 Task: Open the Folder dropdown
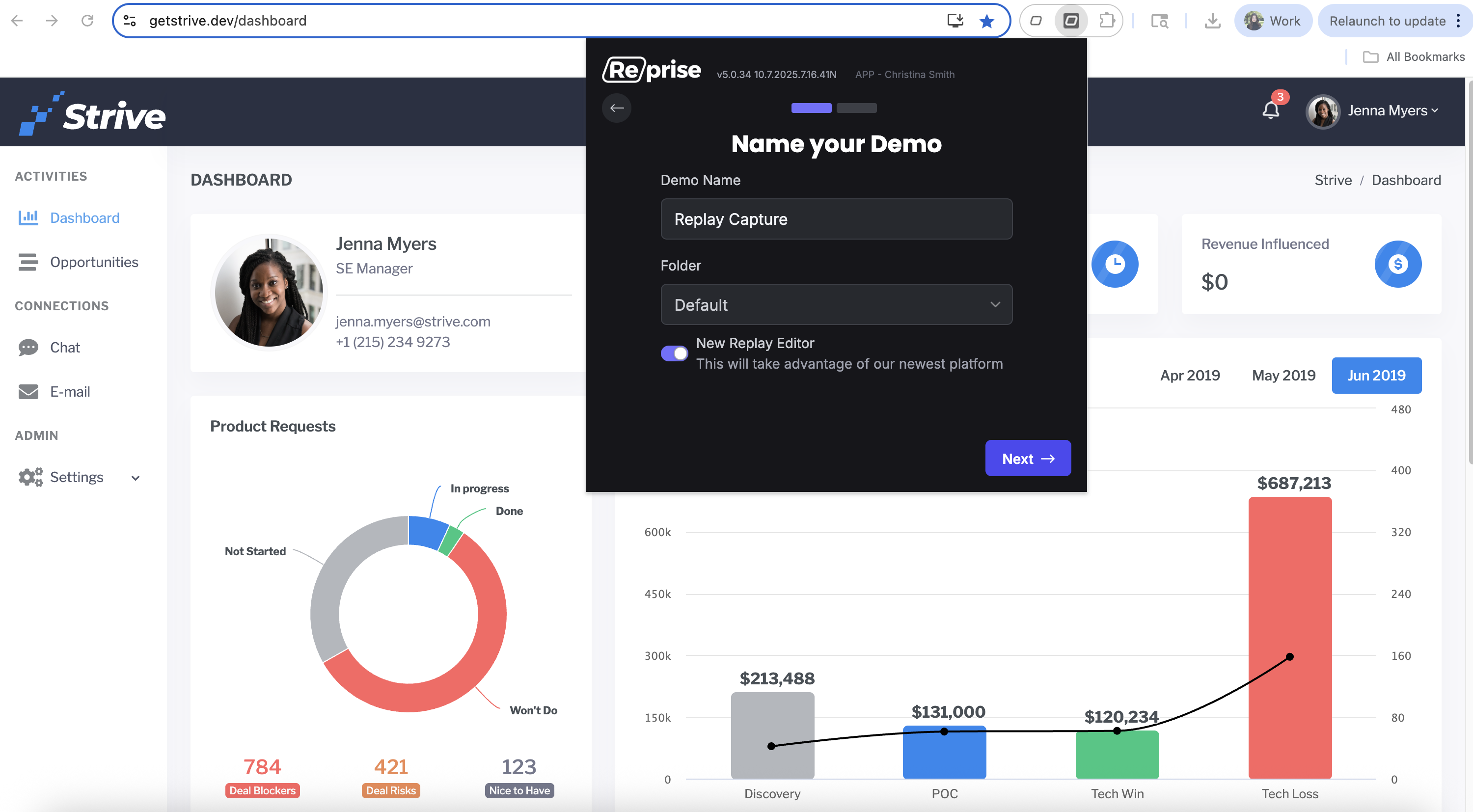[x=836, y=305]
